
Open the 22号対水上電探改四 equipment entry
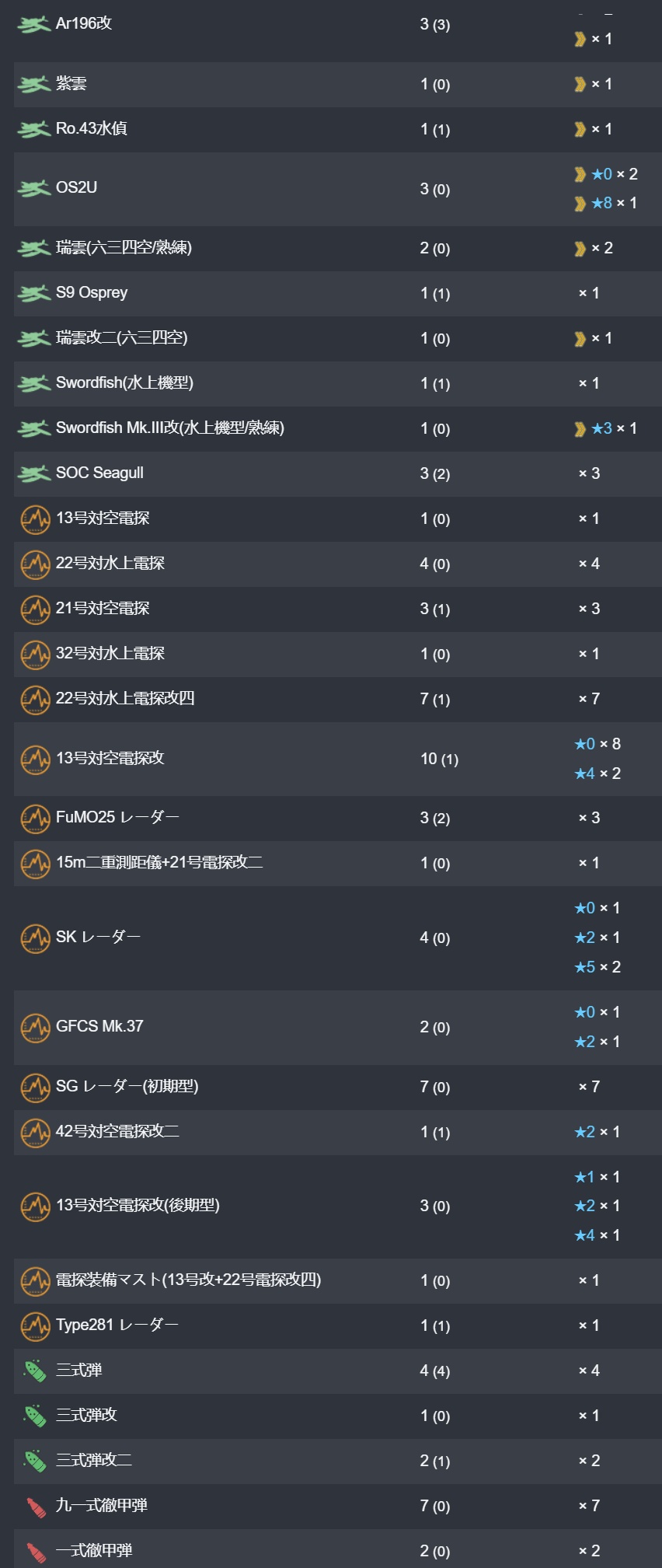(125, 698)
